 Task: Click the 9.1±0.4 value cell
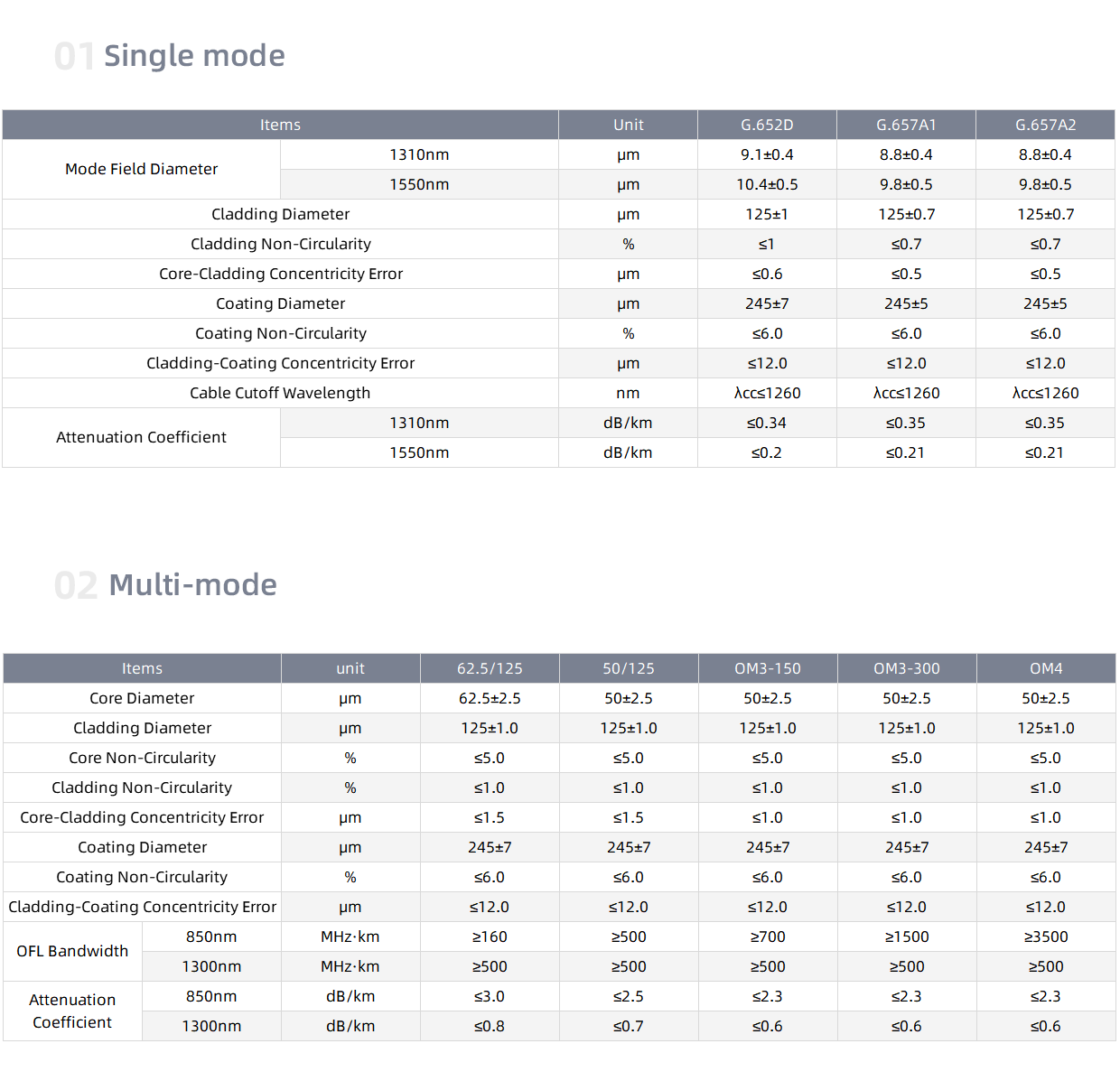767,154
